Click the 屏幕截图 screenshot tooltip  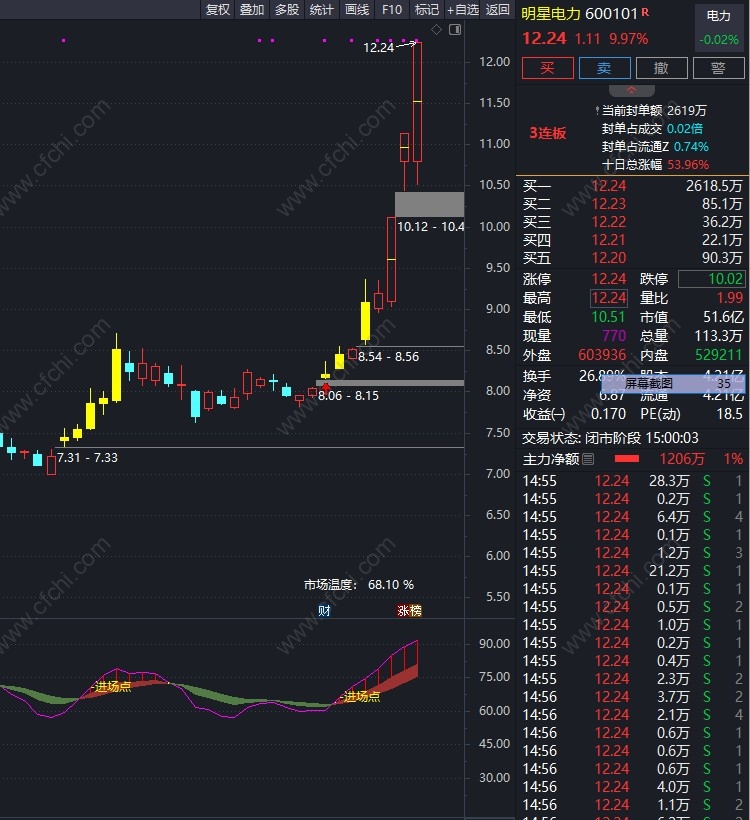point(672,383)
